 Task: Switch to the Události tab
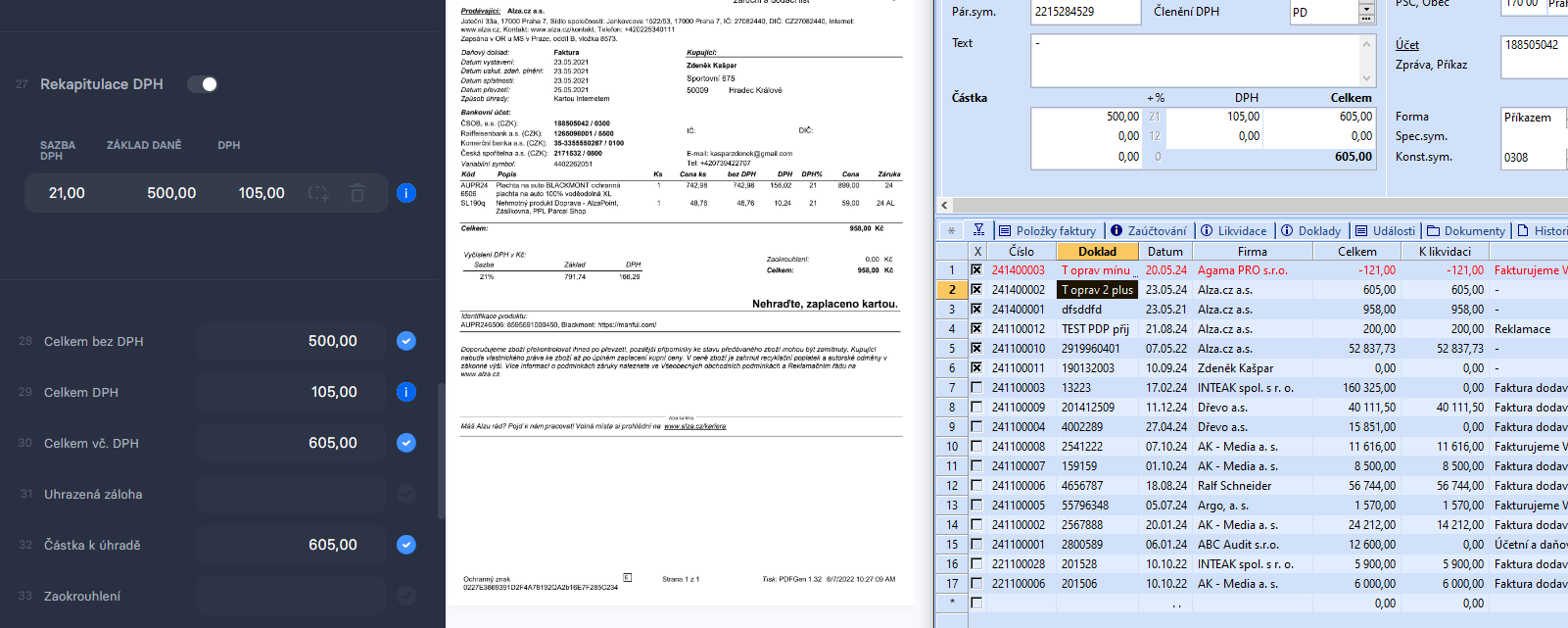[1385, 230]
